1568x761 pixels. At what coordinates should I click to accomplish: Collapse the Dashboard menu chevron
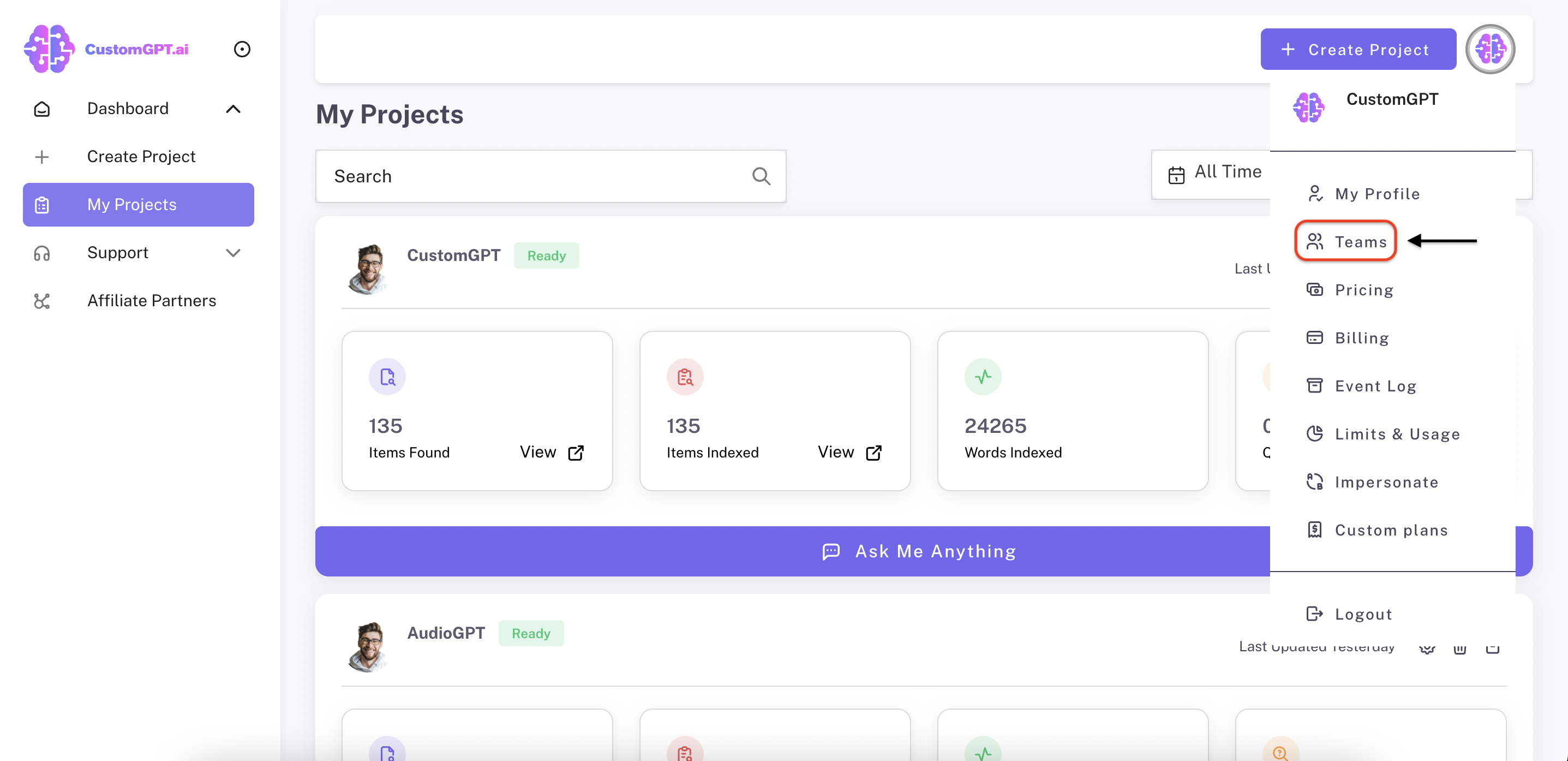point(233,109)
